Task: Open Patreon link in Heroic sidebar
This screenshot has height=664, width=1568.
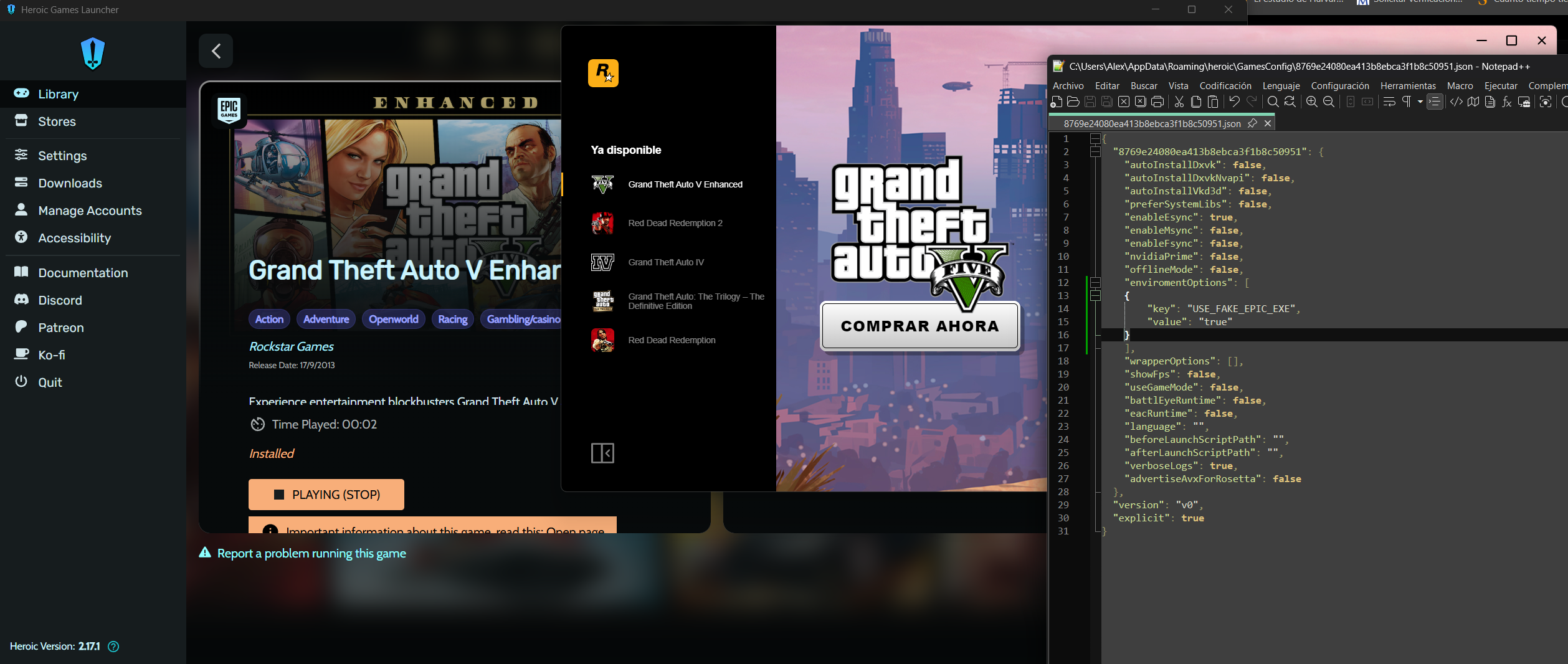Action: [x=93, y=328]
